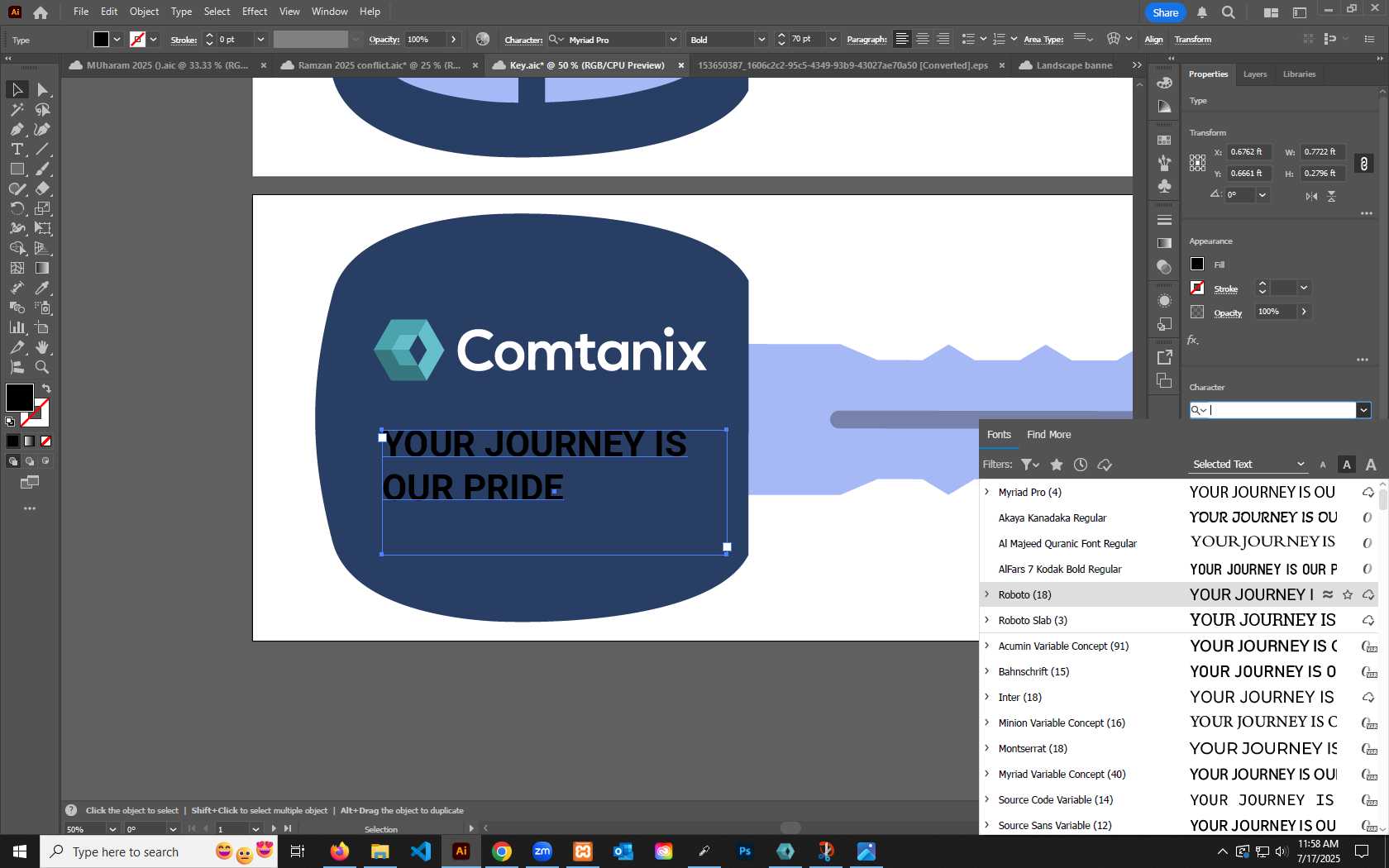Switch to the Libraries panel tab
Image resolution: width=1389 pixels, height=868 pixels.
pos(1299,74)
